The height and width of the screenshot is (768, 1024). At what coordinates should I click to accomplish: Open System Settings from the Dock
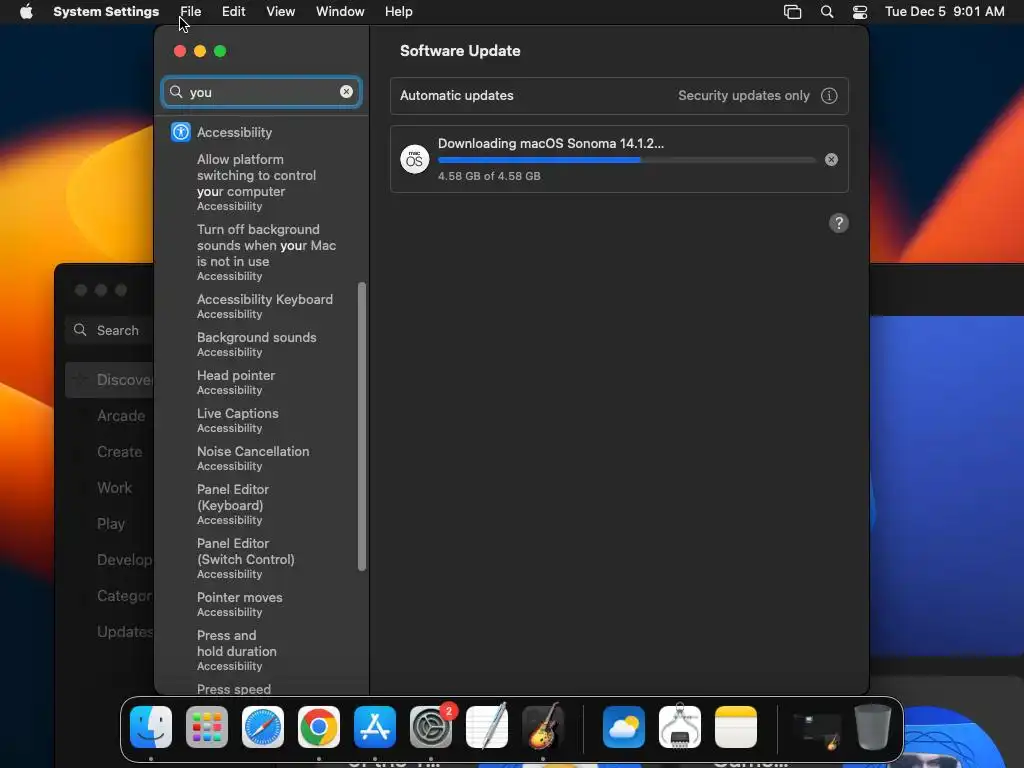[x=431, y=727]
